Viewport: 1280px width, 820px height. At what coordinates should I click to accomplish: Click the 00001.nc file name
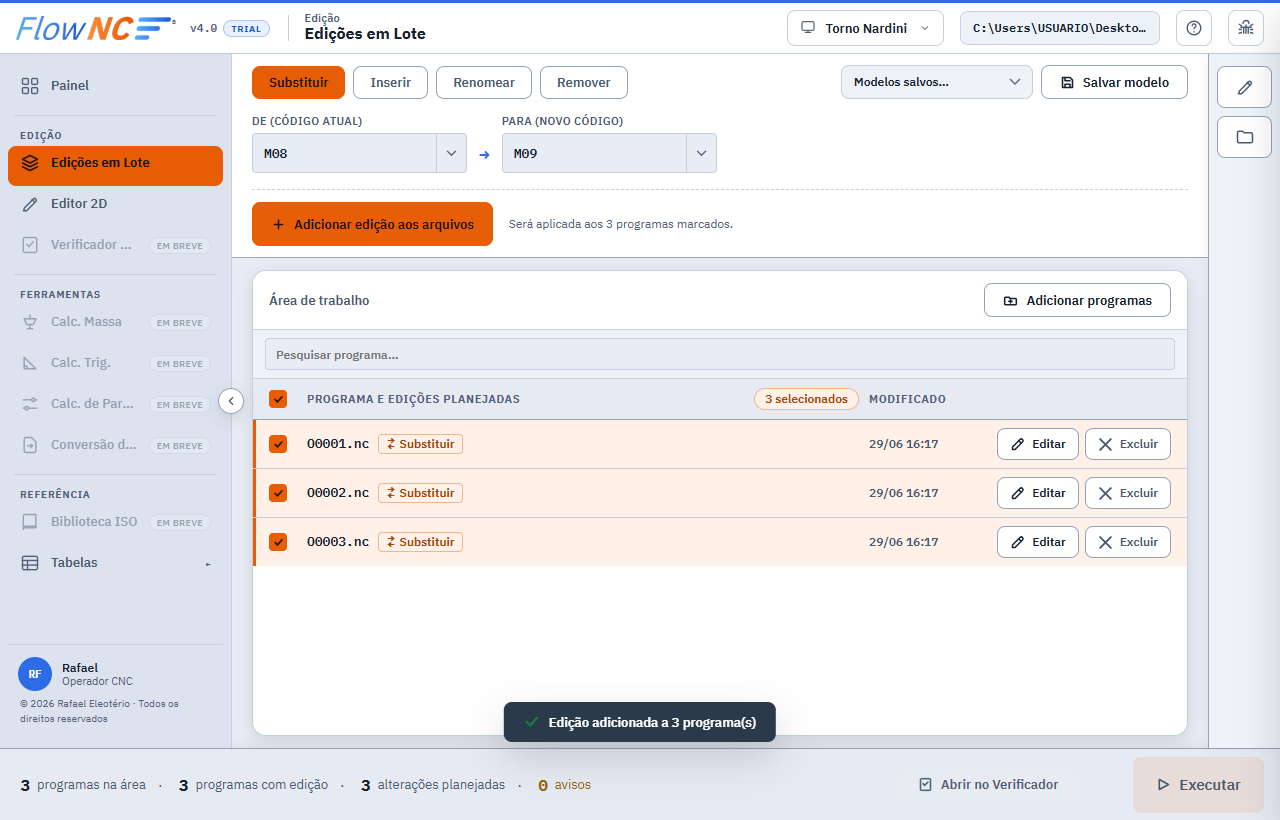point(338,443)
